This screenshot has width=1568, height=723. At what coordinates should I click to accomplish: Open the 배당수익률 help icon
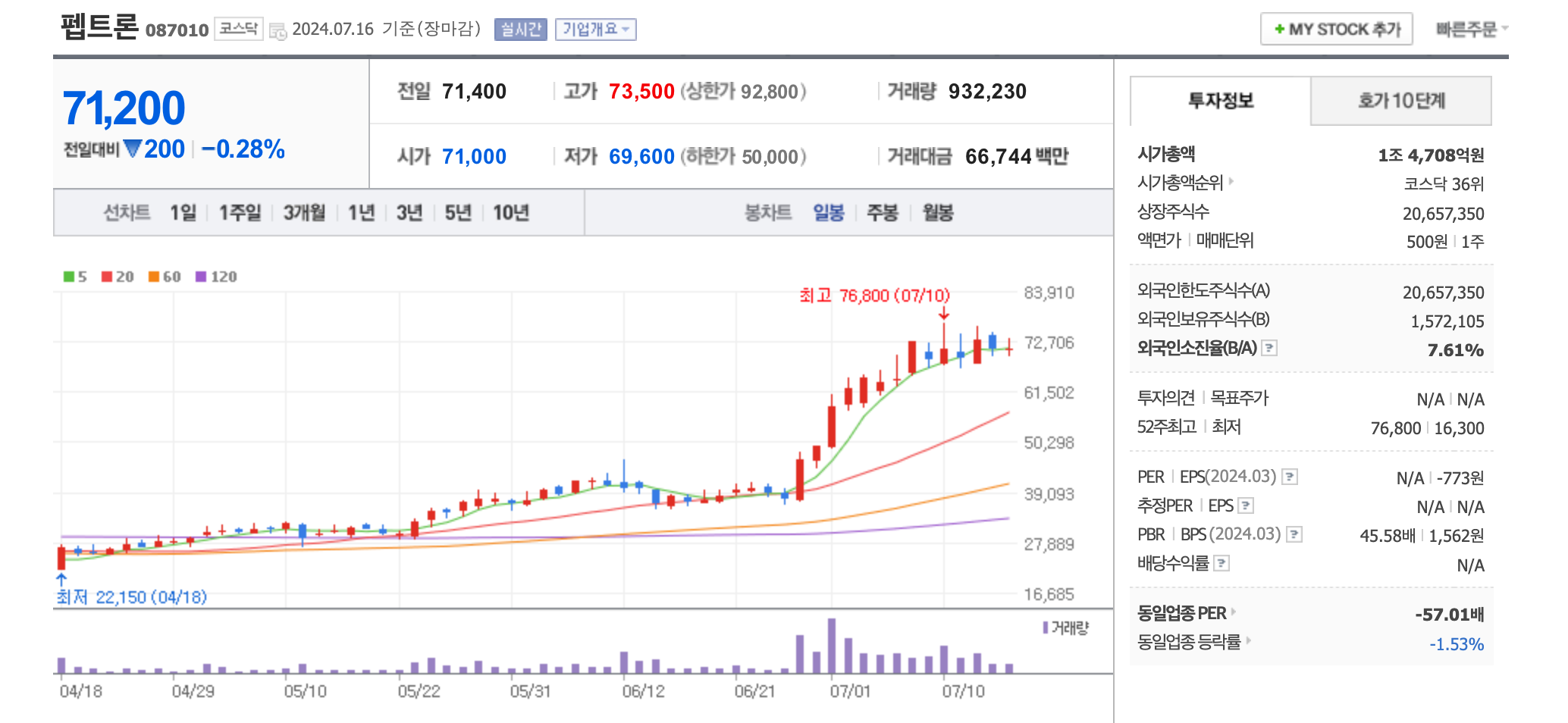click(1222, 563)
